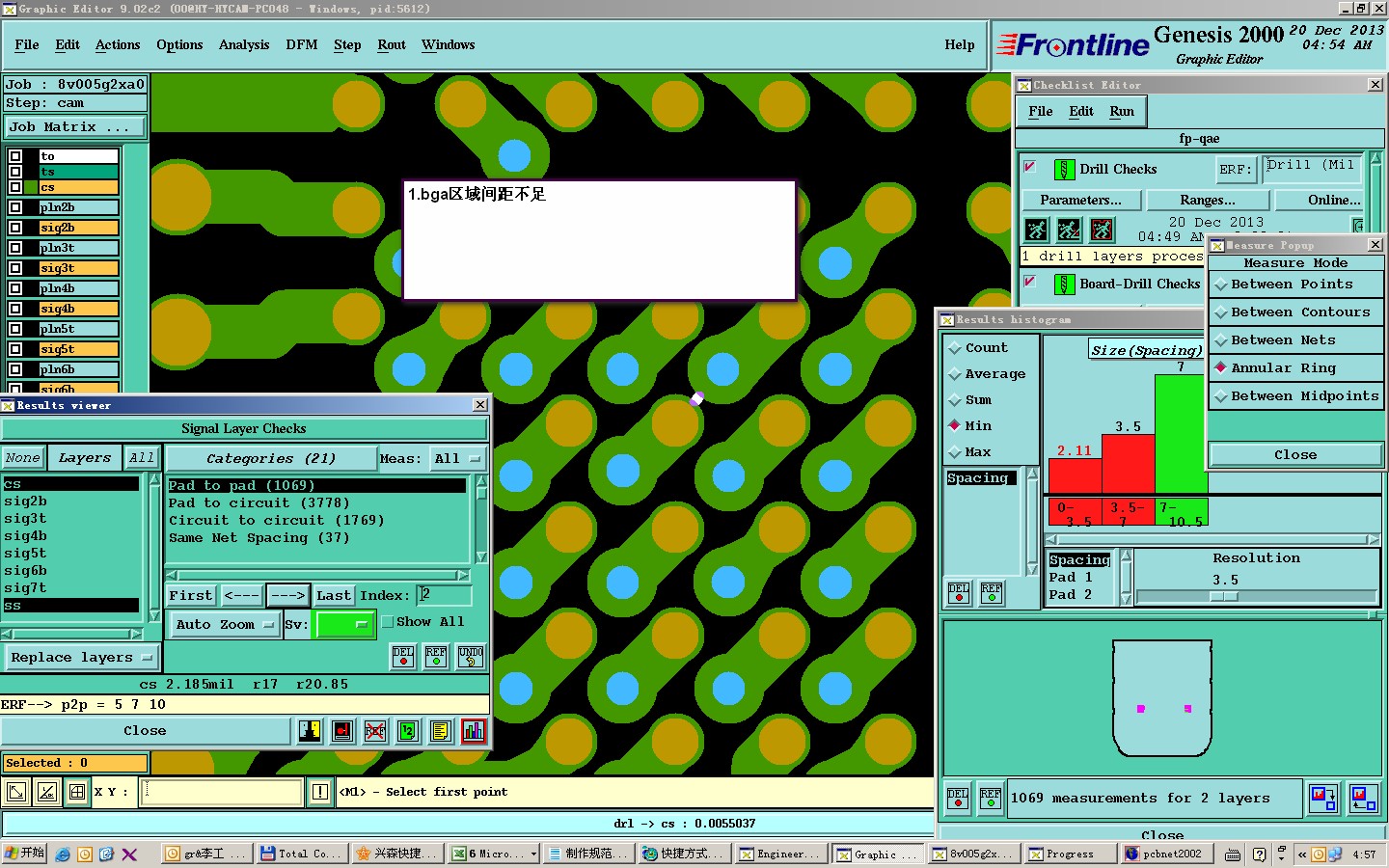Click the diagonal arrow zoom icon at bottom left
This screenshot has width=1389, height=868.
(x=16, y=793)
